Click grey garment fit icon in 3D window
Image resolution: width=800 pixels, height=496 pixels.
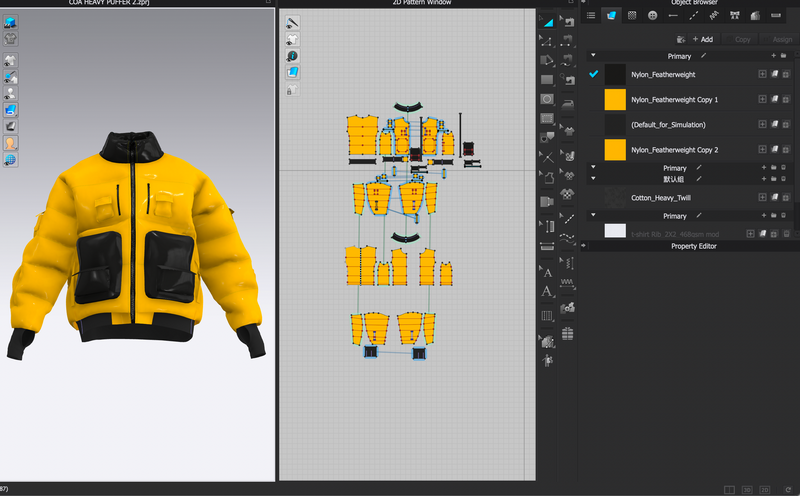10,39
